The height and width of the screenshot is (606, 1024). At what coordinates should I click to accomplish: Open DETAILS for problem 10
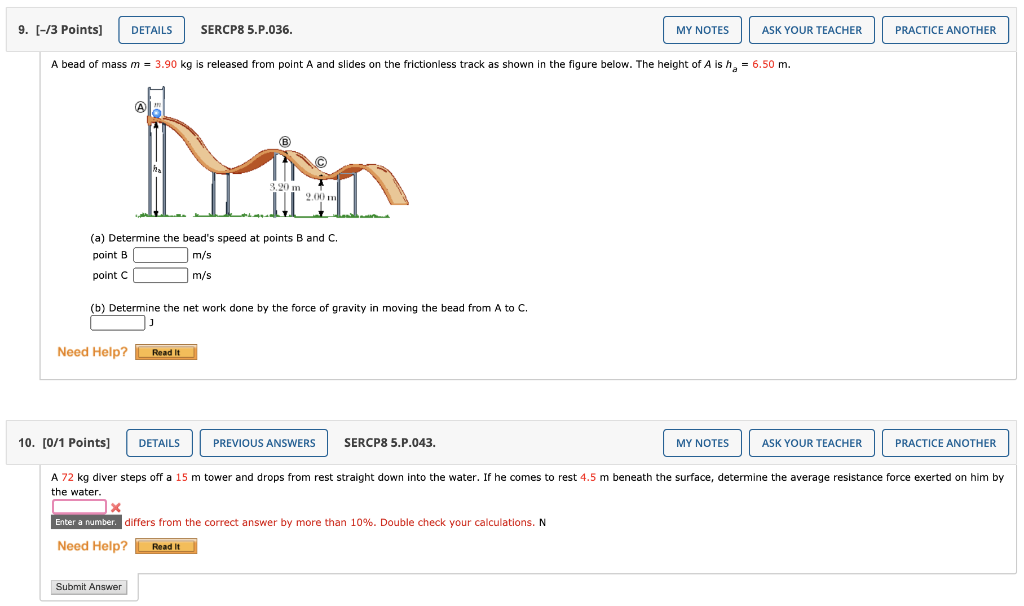(159, 442)
